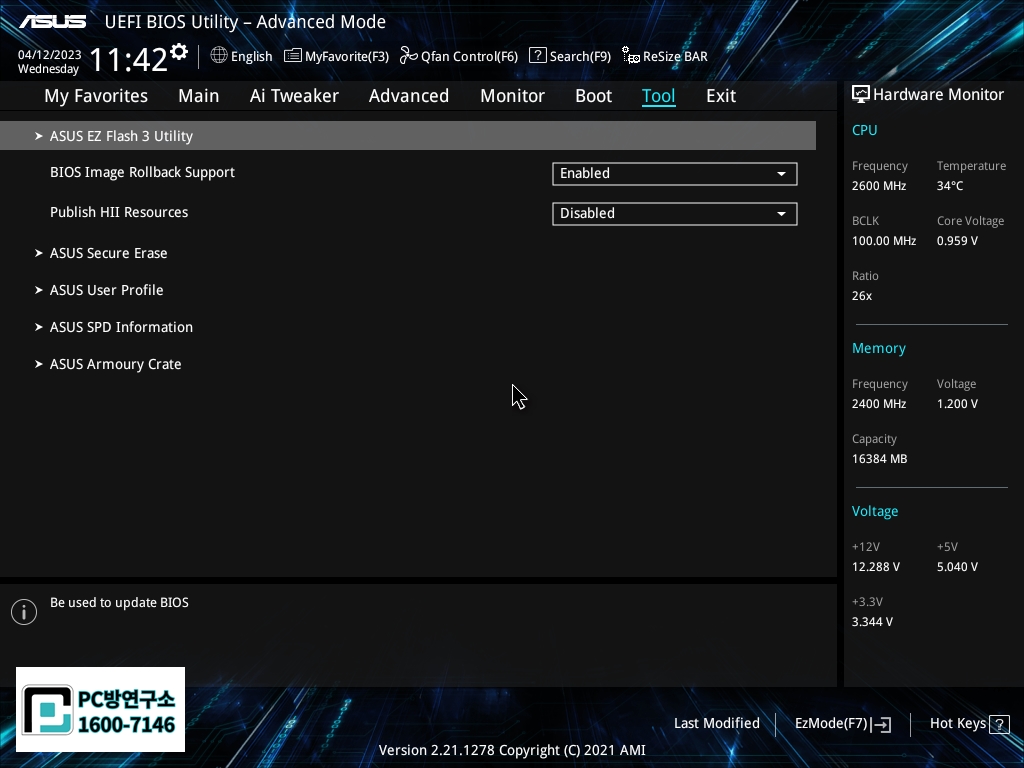Click the CPU temperature value 34°C
Image resolution: width=1024 pixels, height=768 pixels.
coord(950,186)
